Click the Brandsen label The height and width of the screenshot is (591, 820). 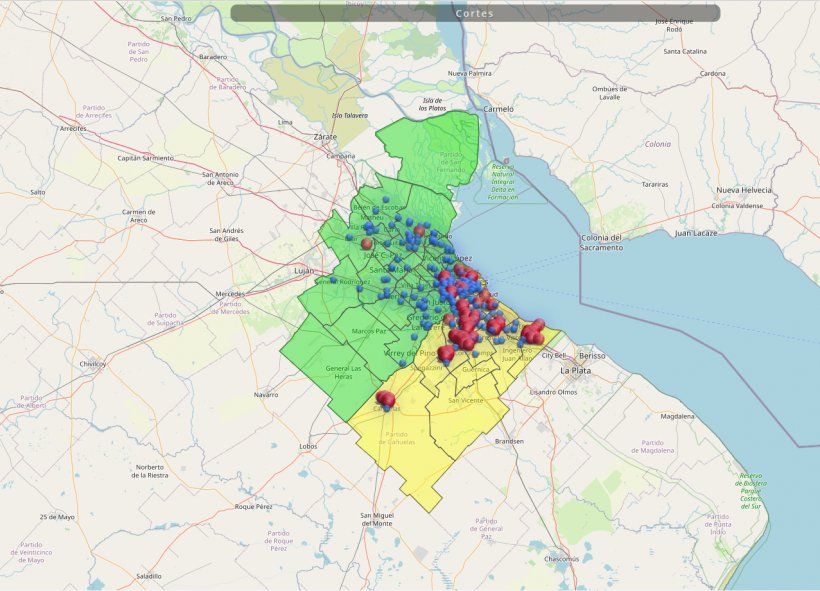509,441
